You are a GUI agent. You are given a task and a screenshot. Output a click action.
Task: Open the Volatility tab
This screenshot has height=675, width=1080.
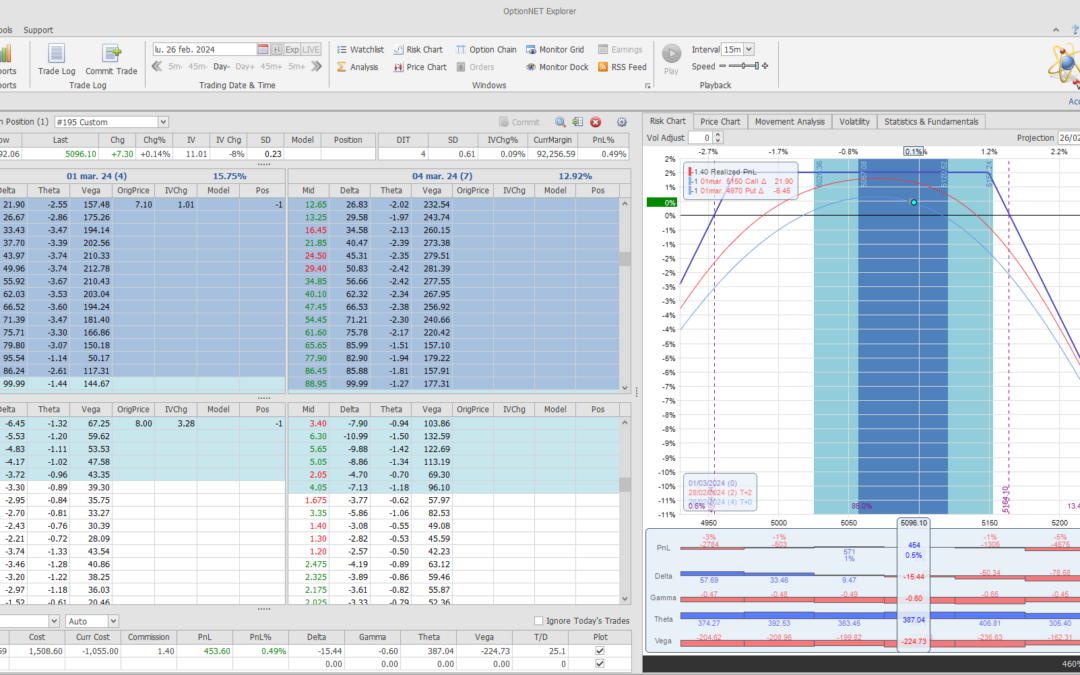point(853,121)
